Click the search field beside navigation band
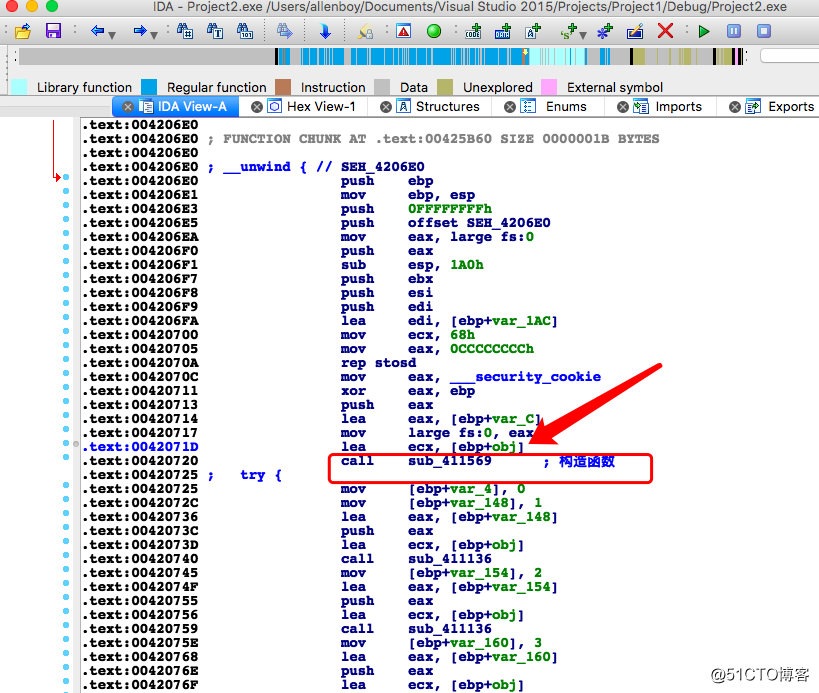Image resolution: width=819 pixels, height=693 pixels. coord(789,56)
